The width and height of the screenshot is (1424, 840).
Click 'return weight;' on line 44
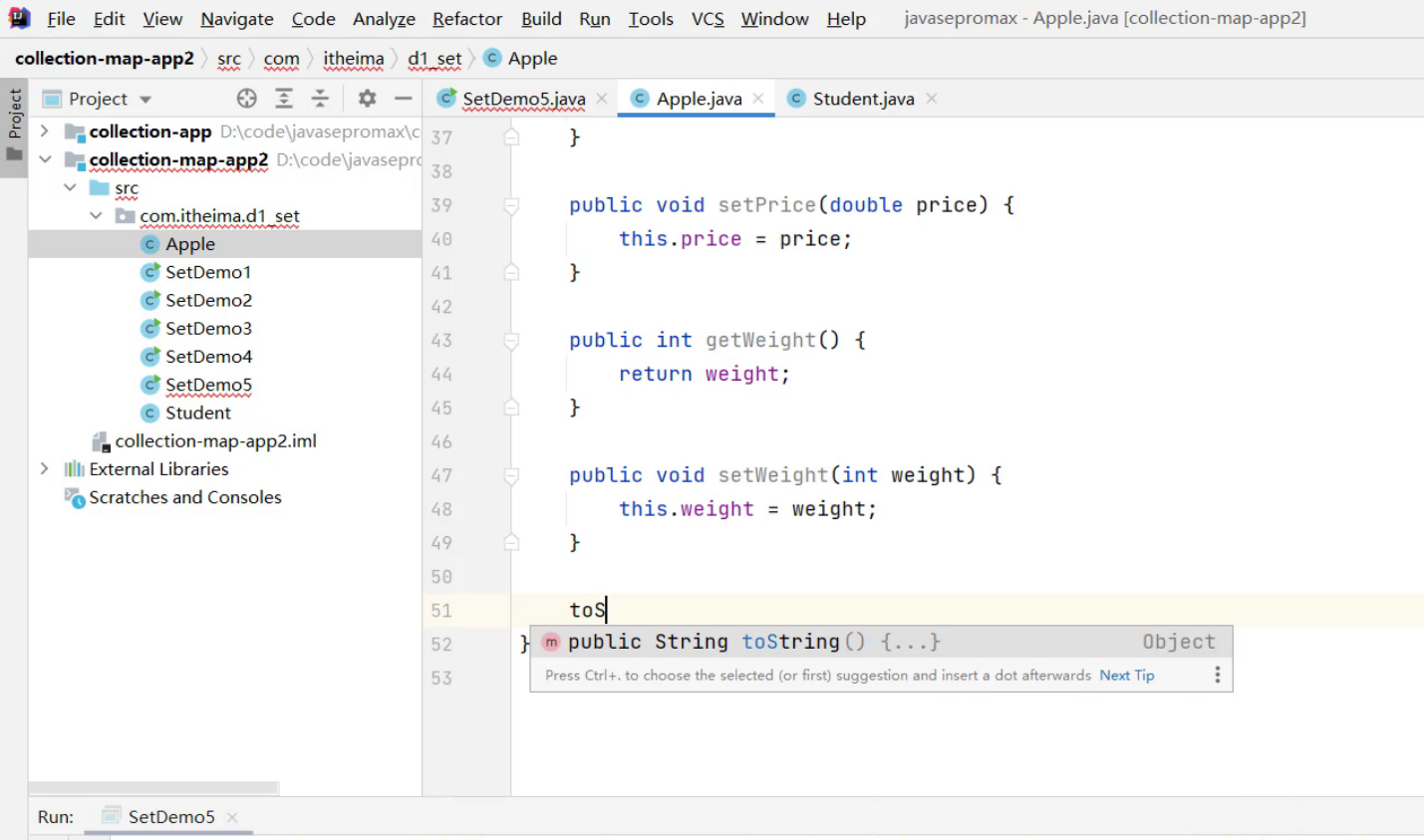[704, 374]
